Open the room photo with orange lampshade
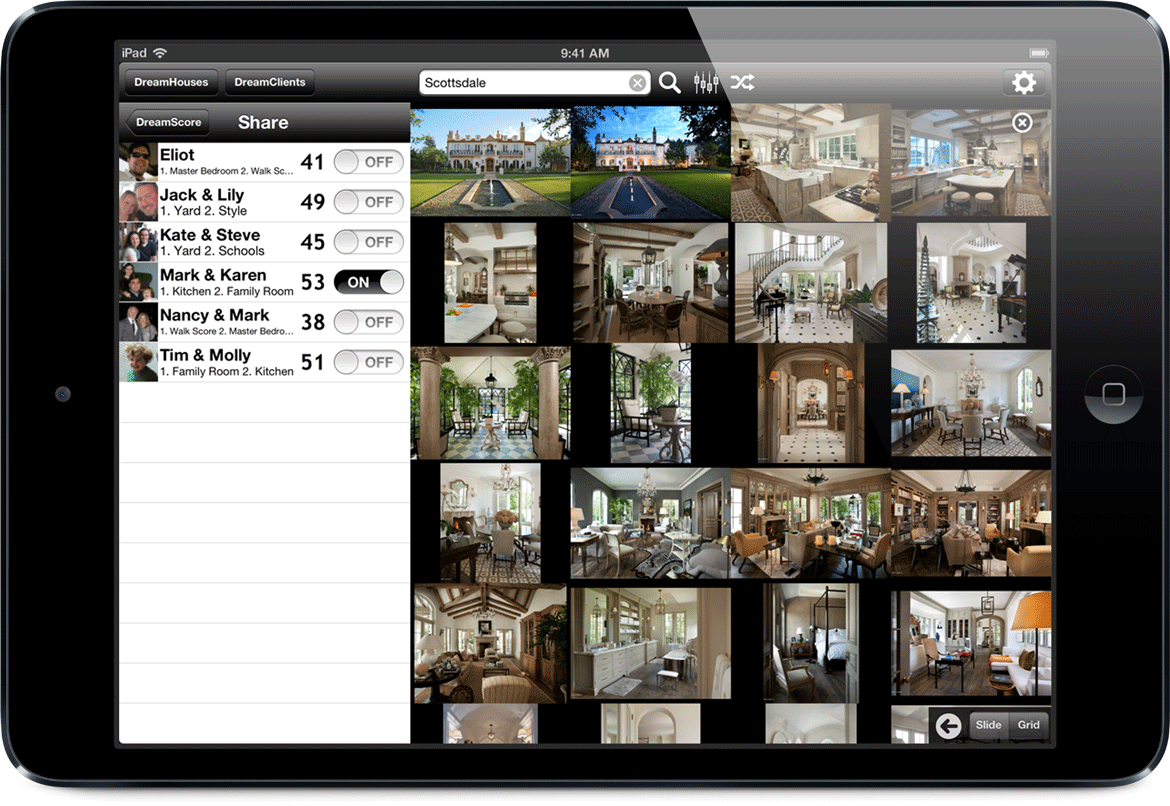The width and height of the screenshot is (1170, 806). 971,643
